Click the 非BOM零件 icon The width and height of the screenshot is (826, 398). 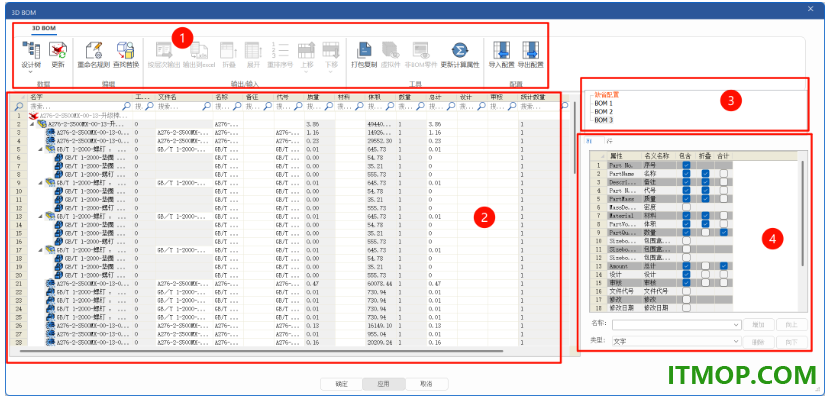tap(420, 50)
